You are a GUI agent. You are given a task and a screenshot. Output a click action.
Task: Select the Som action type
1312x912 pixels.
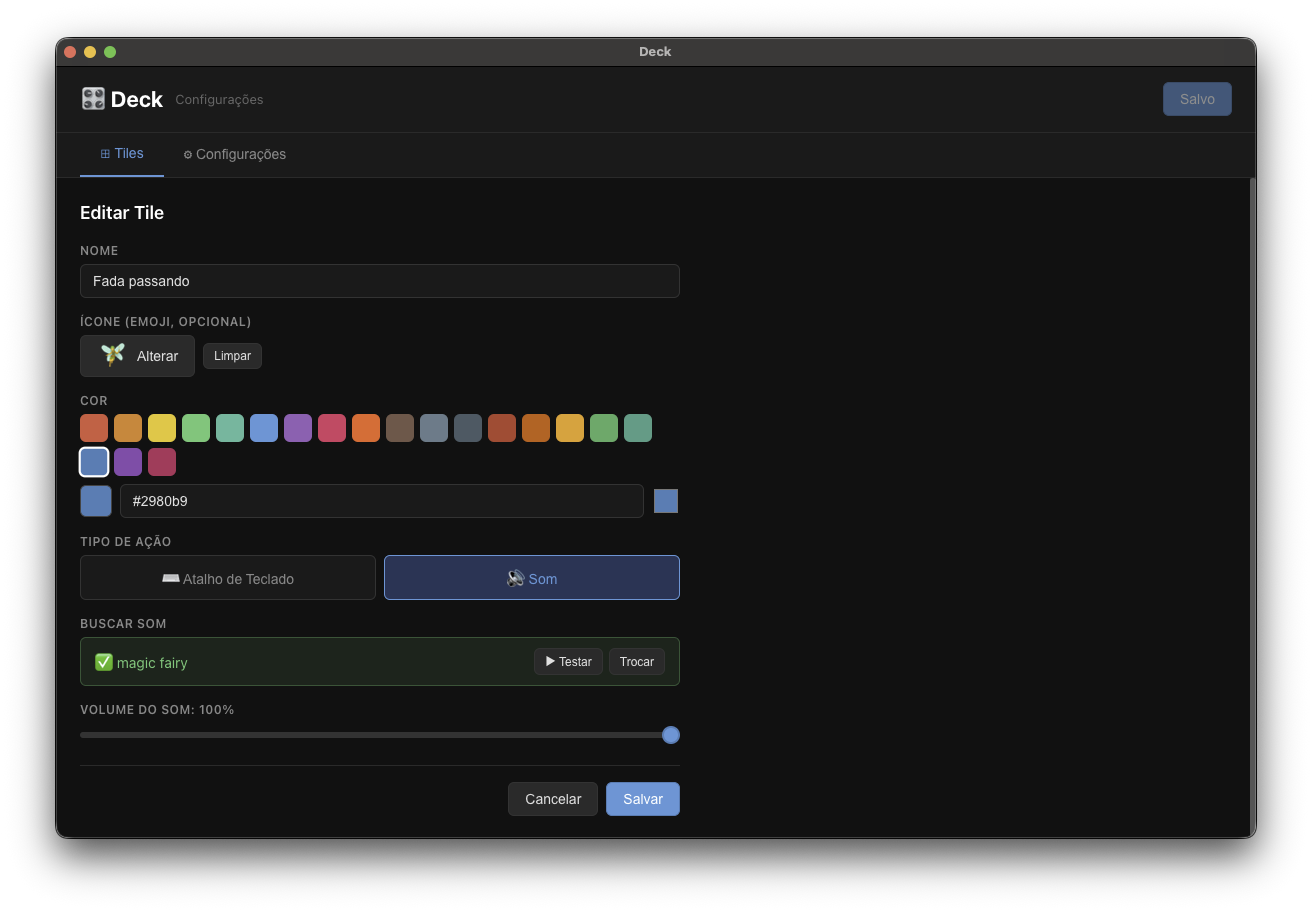(x=532, y=578)
